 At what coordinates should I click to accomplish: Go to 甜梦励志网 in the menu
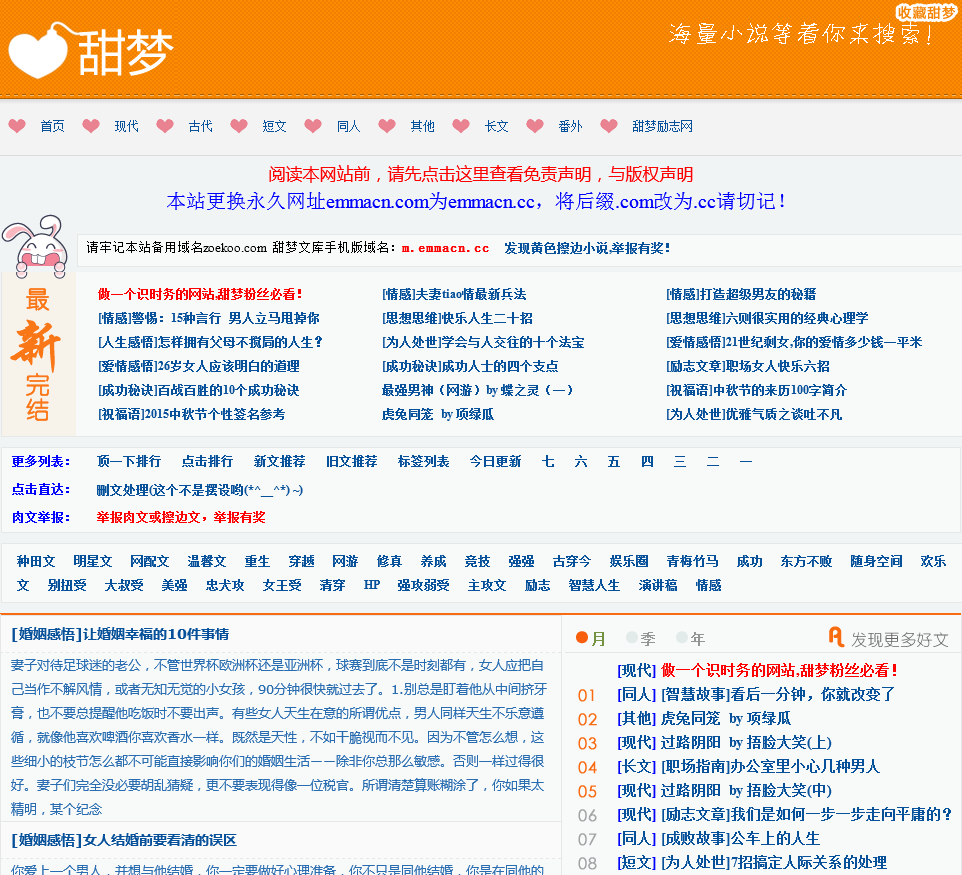coord(663,126)
